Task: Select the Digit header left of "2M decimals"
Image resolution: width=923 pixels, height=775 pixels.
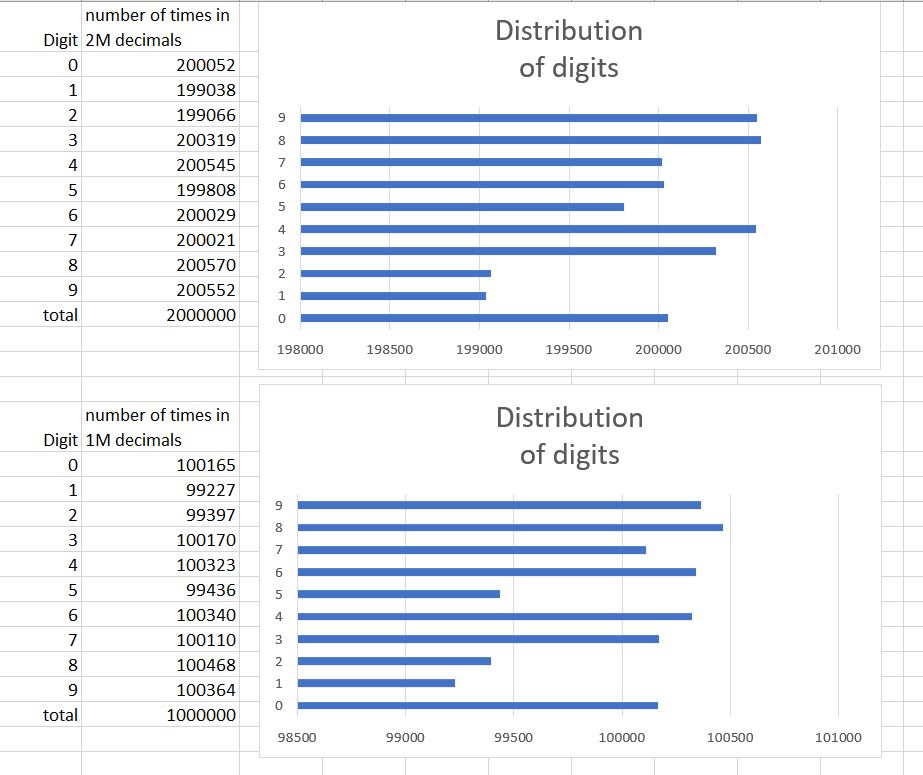Action: point(41,27)
